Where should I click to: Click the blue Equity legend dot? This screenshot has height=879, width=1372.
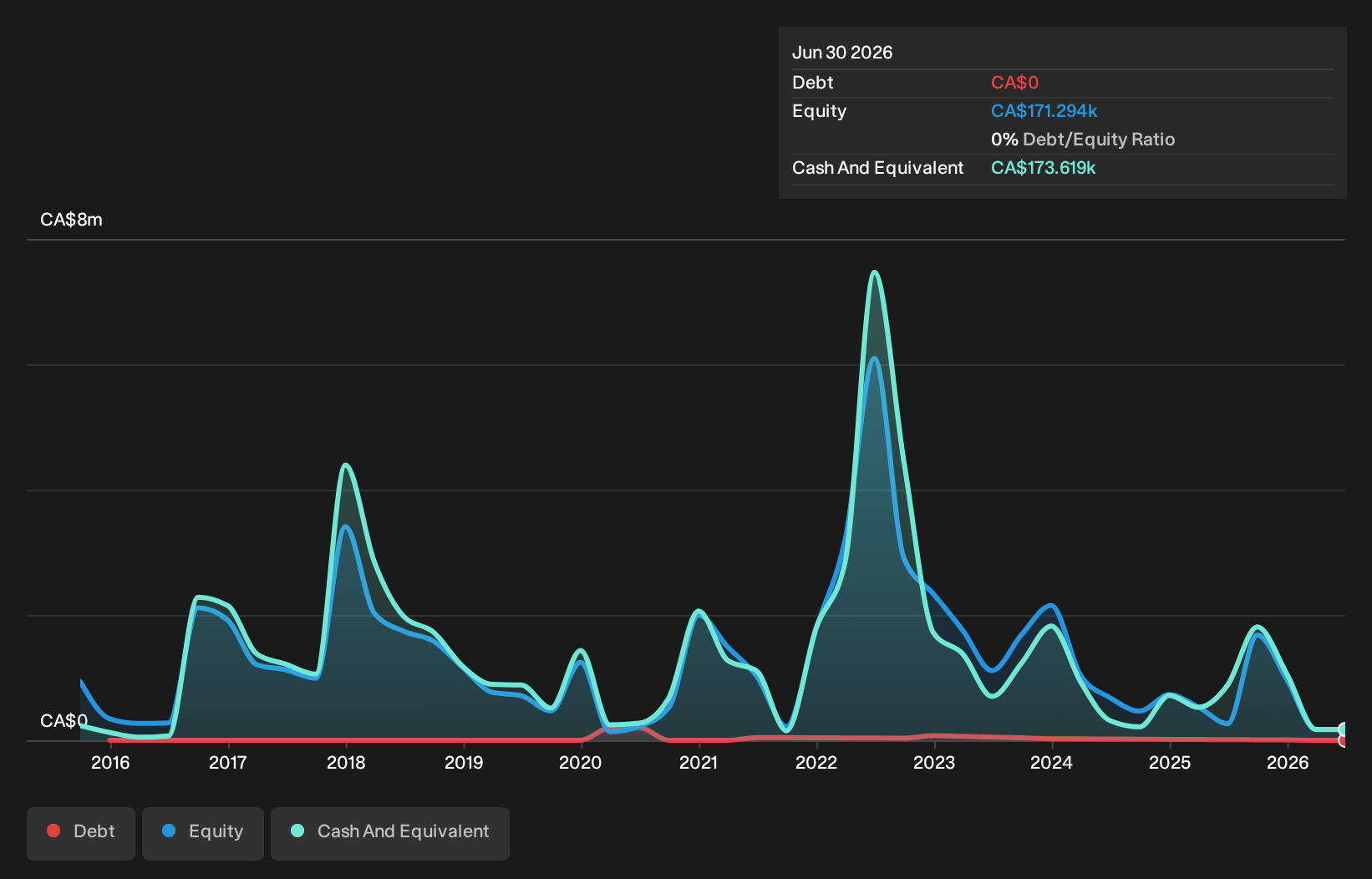pos(169,831)
